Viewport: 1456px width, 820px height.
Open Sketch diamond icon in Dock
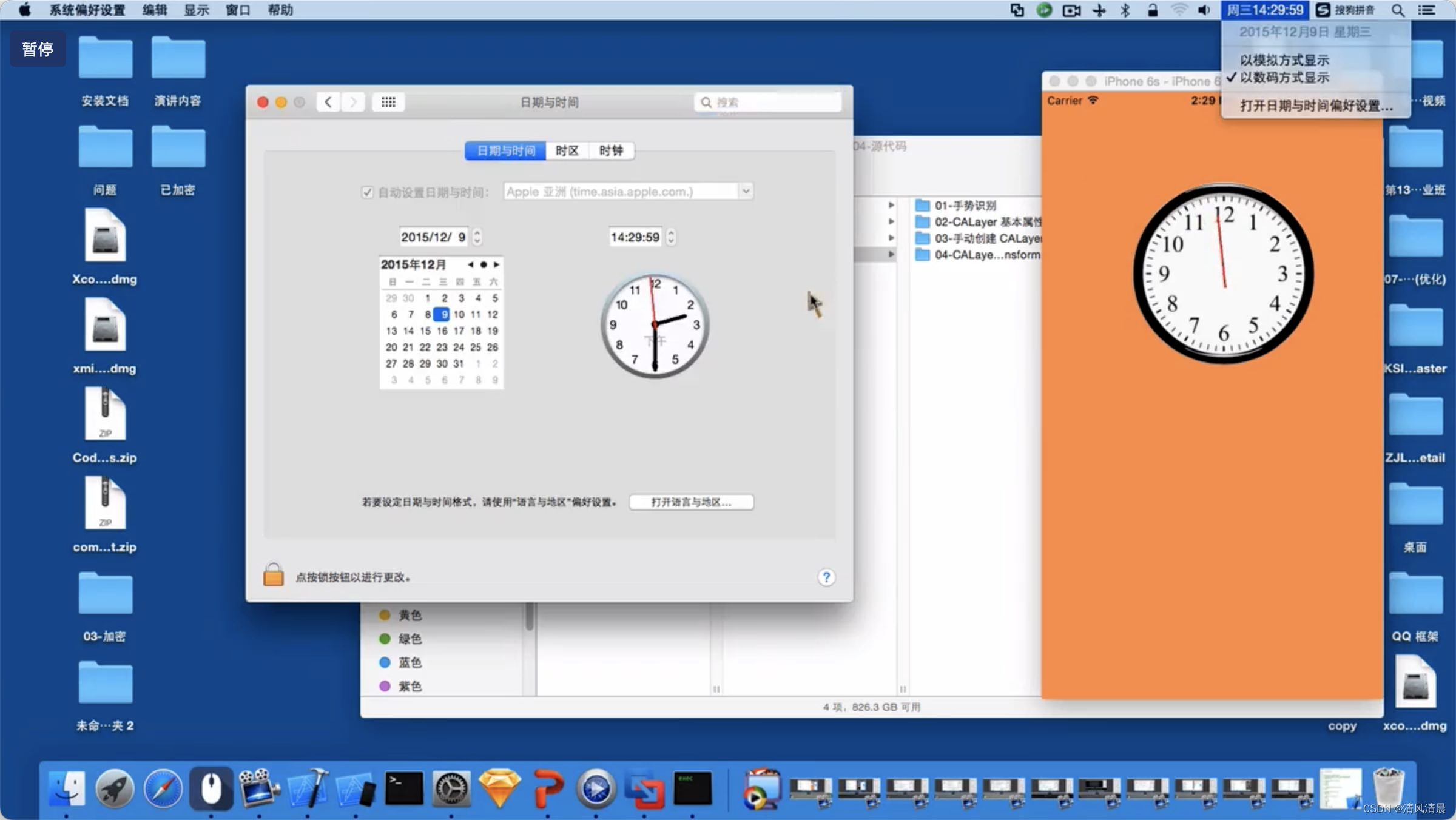[500, 788]
